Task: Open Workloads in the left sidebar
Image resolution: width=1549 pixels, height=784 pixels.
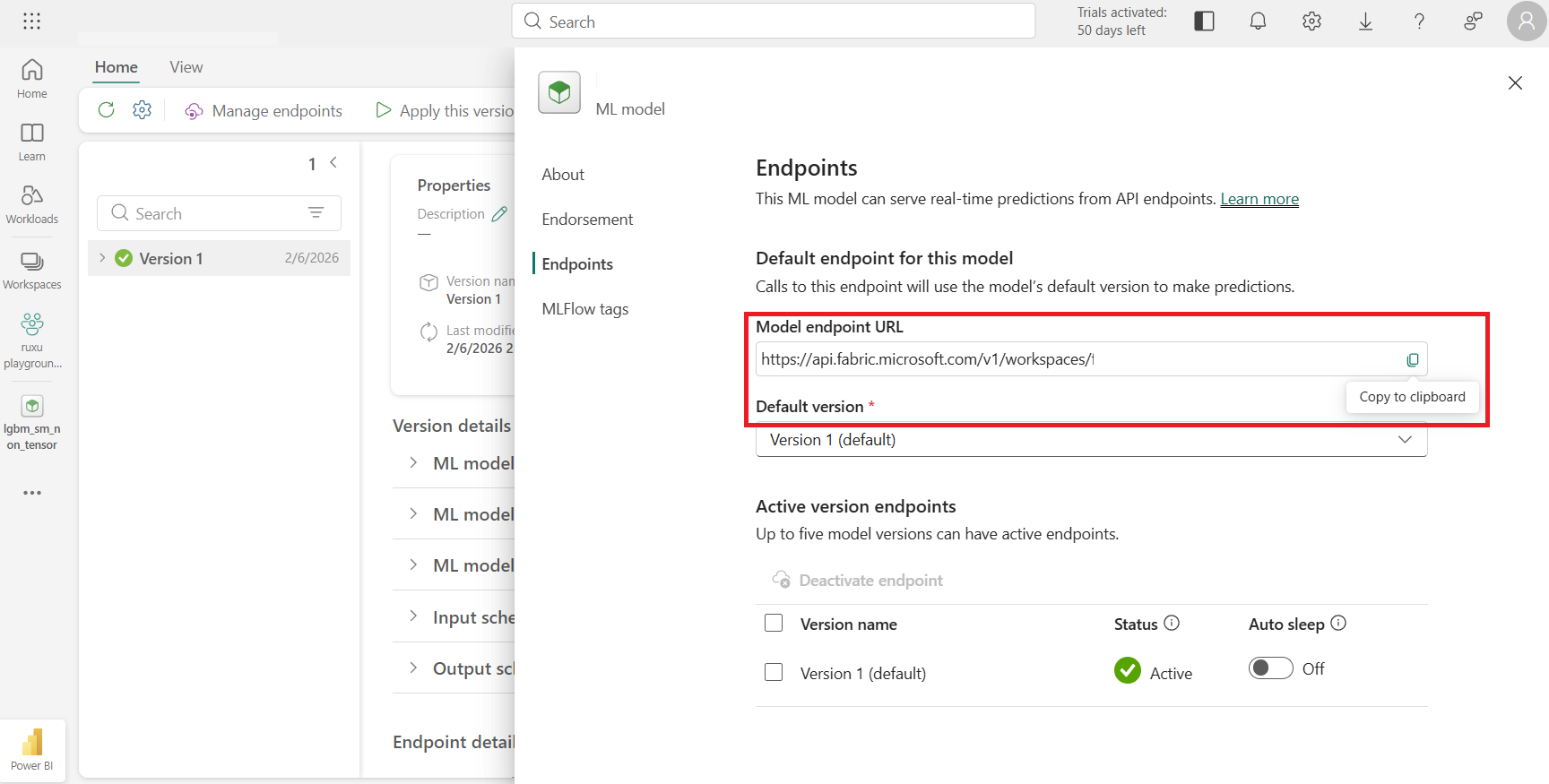Action: click(x=32, y=204)
